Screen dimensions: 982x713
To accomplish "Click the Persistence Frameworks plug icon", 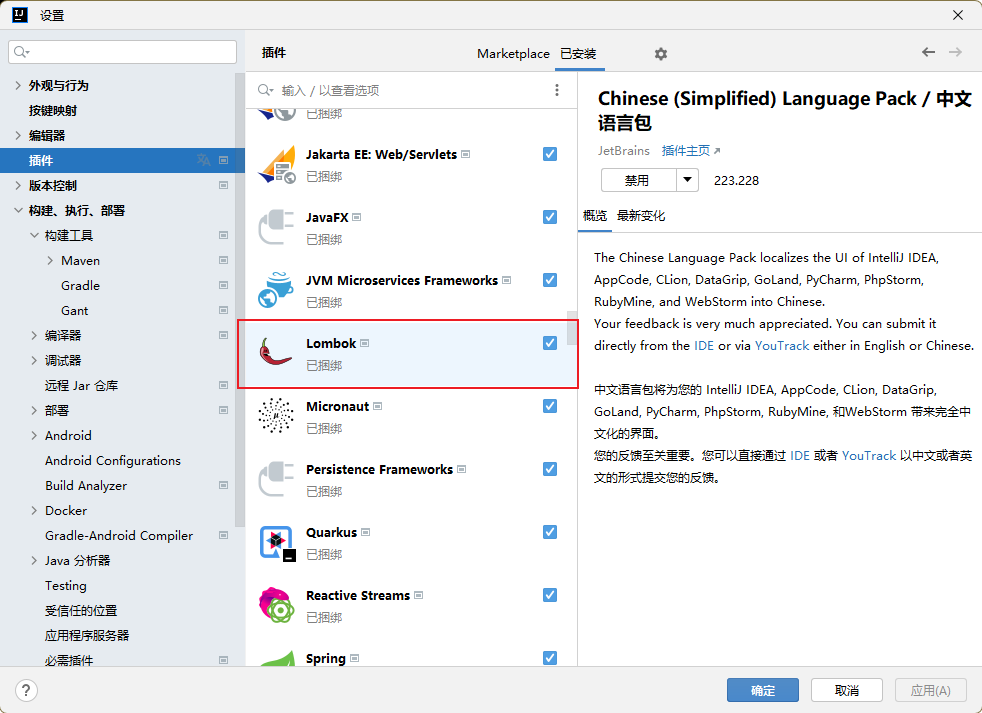I will tap(276, 479).
